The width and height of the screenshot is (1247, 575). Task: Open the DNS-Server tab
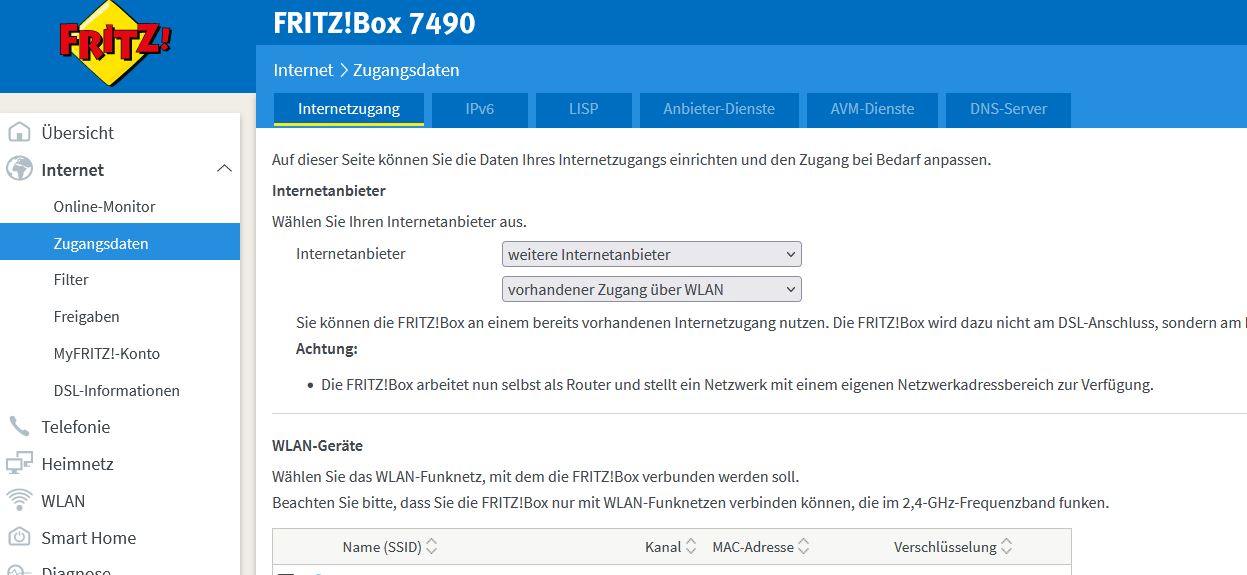pos(1008,109)
